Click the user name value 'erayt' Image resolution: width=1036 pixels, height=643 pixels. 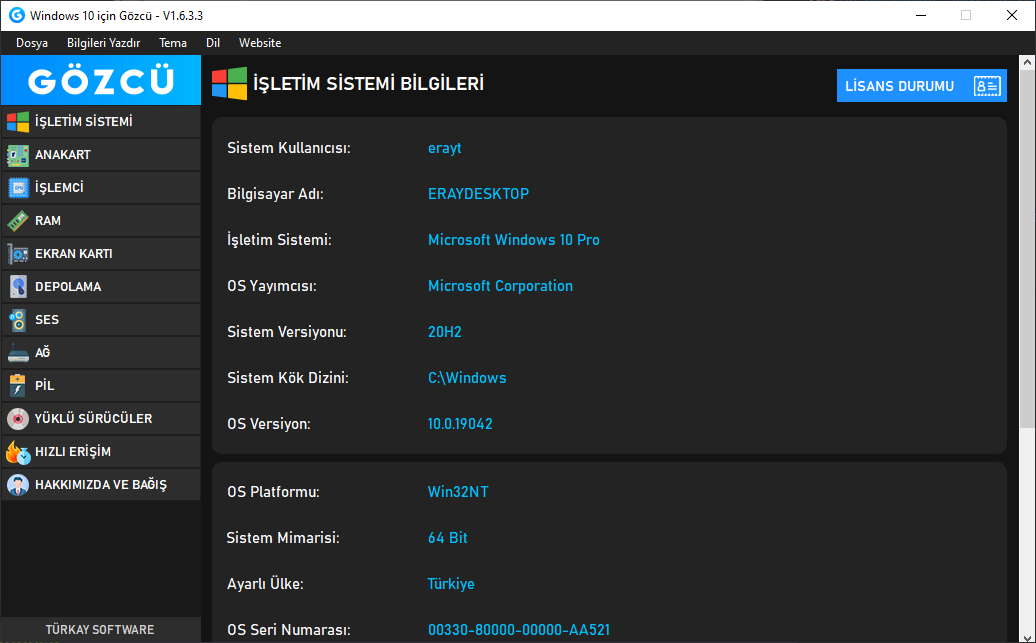point(445,148)
